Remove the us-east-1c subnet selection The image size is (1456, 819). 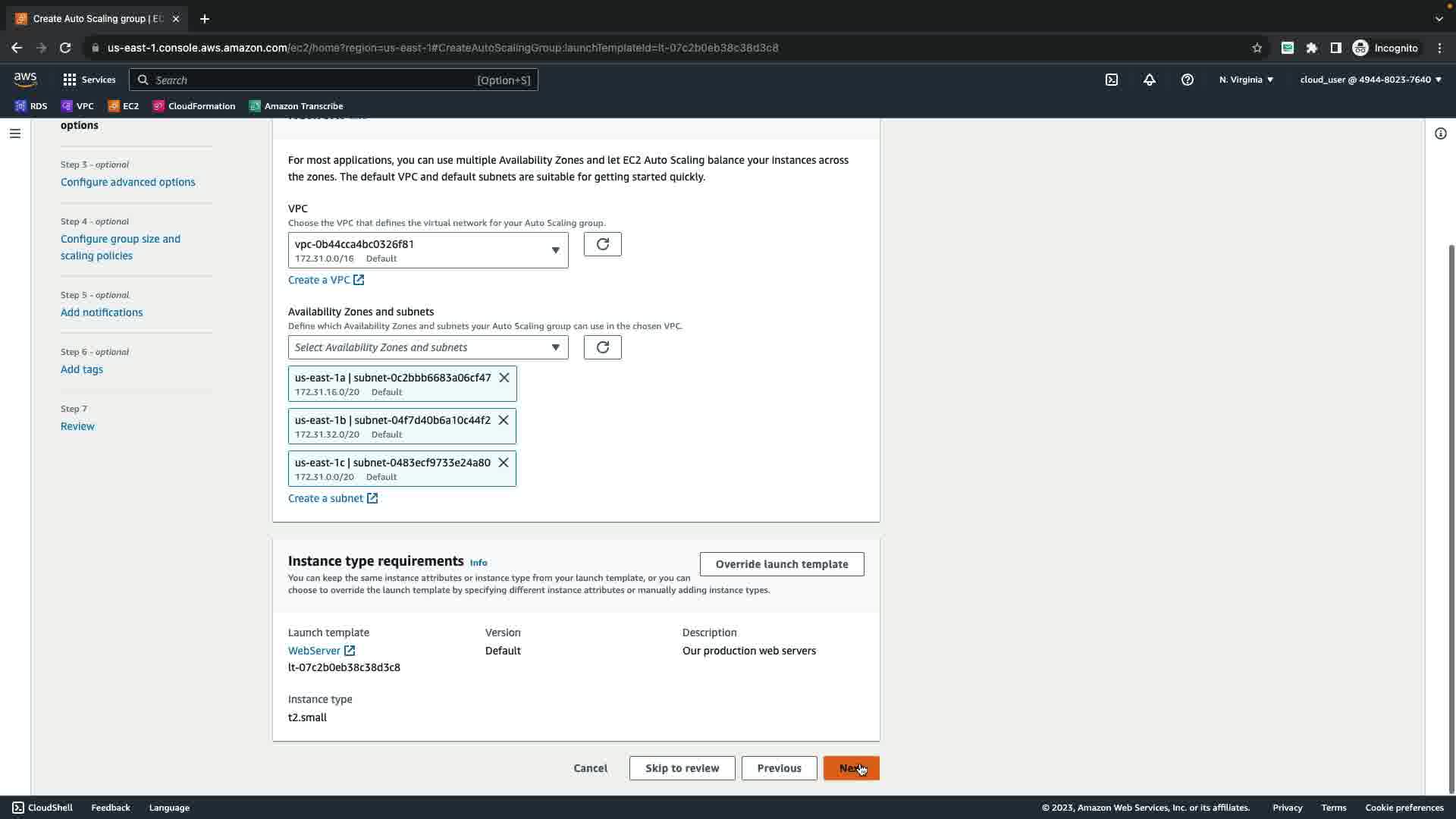pyautogui.click(x=504, y=463)
